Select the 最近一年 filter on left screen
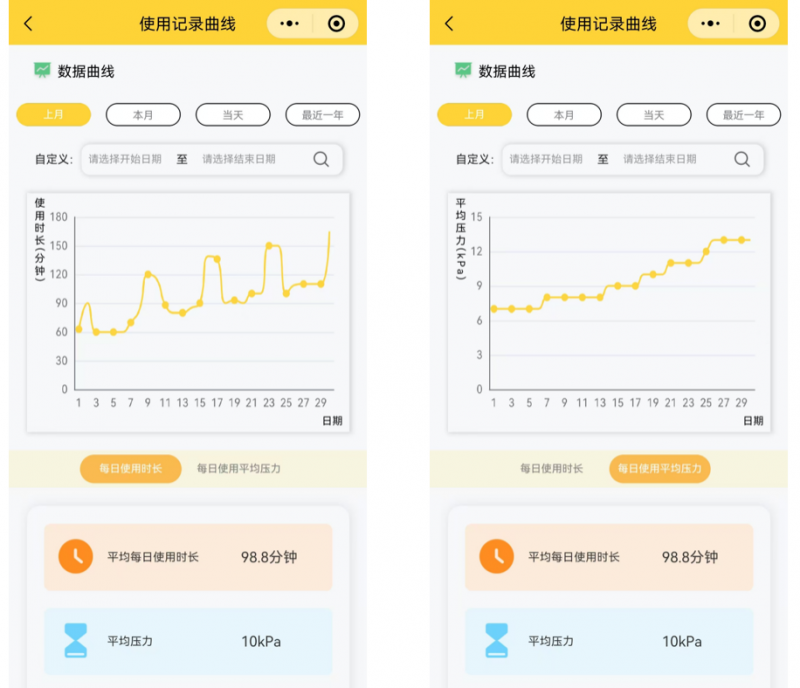Viewport: 800px width, 688px height. 322,115
